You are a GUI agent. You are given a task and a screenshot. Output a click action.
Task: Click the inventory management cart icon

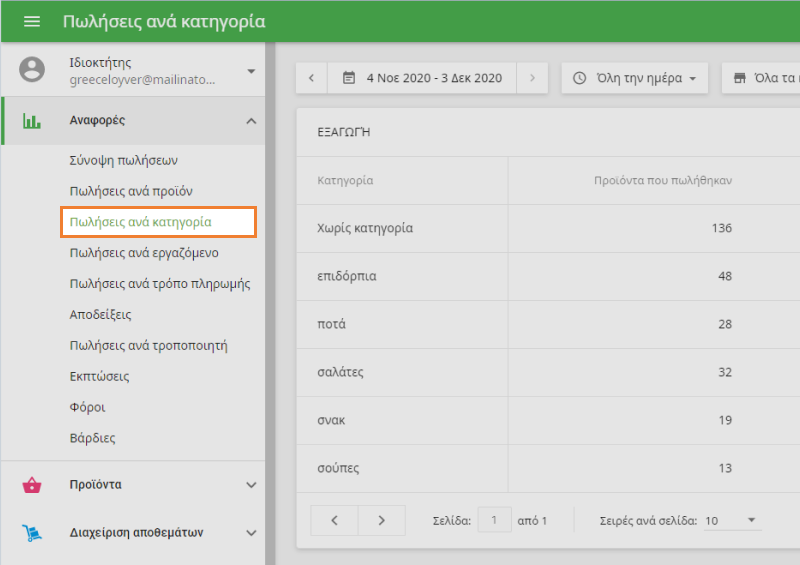pyautogui.click(x=32, y=532)
